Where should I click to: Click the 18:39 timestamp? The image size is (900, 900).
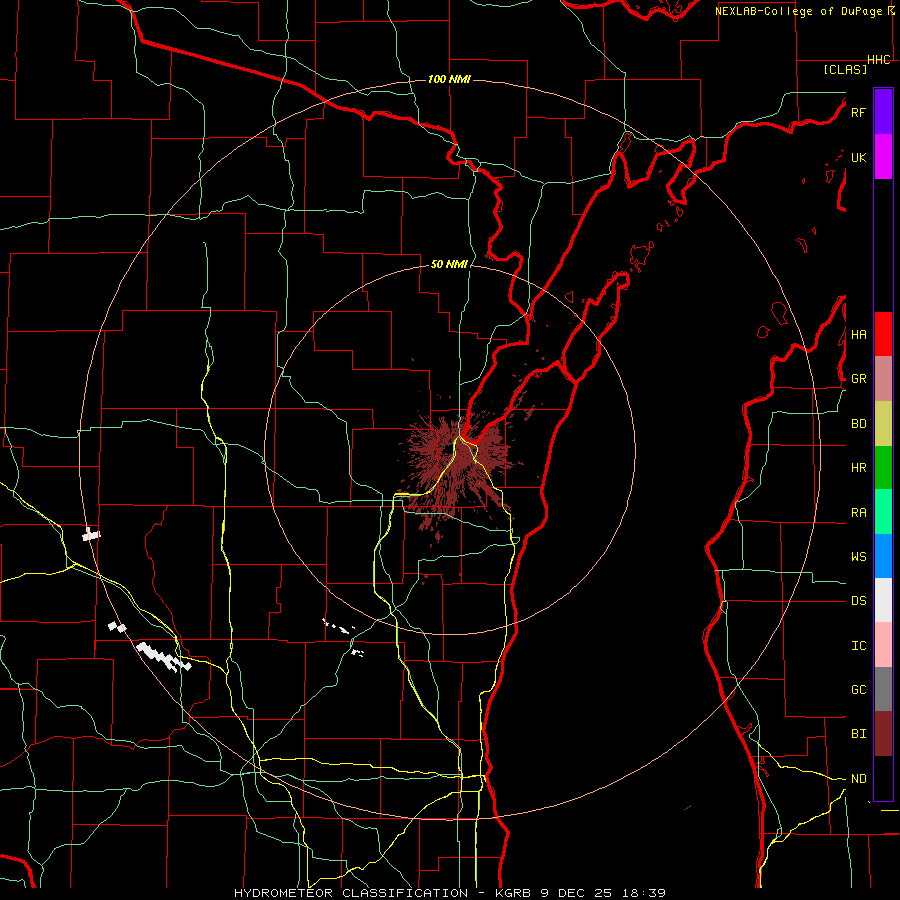(646, 893)
